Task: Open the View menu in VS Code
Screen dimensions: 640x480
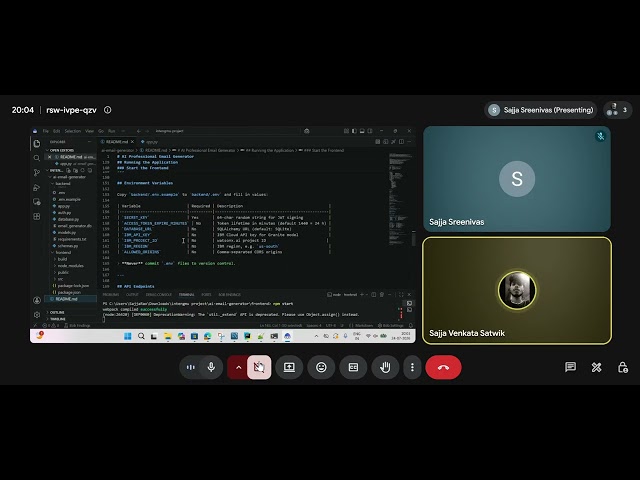Action: tap(89, 131)
